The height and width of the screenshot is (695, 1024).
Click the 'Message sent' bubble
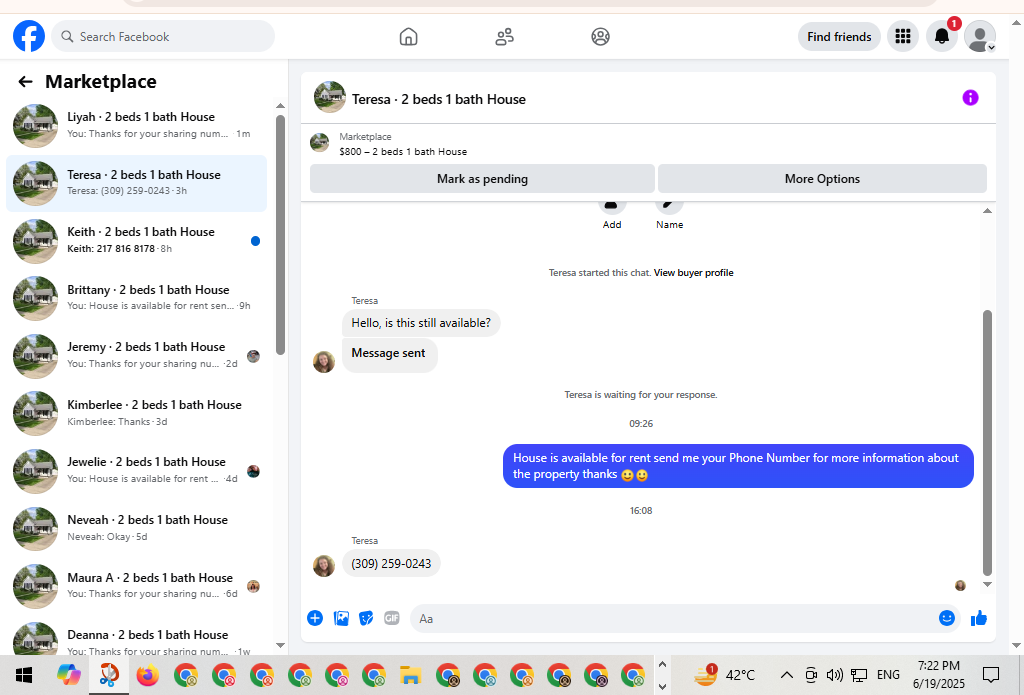point(389,353)
